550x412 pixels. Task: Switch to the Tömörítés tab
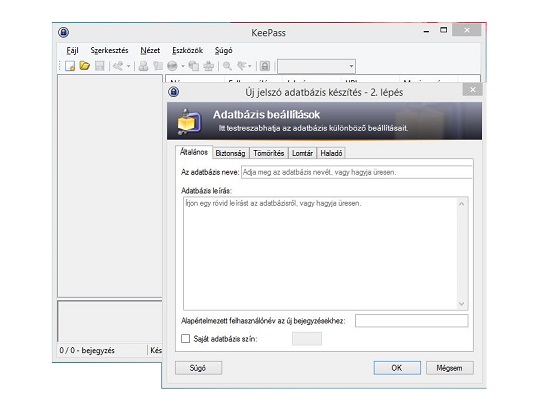269,153
